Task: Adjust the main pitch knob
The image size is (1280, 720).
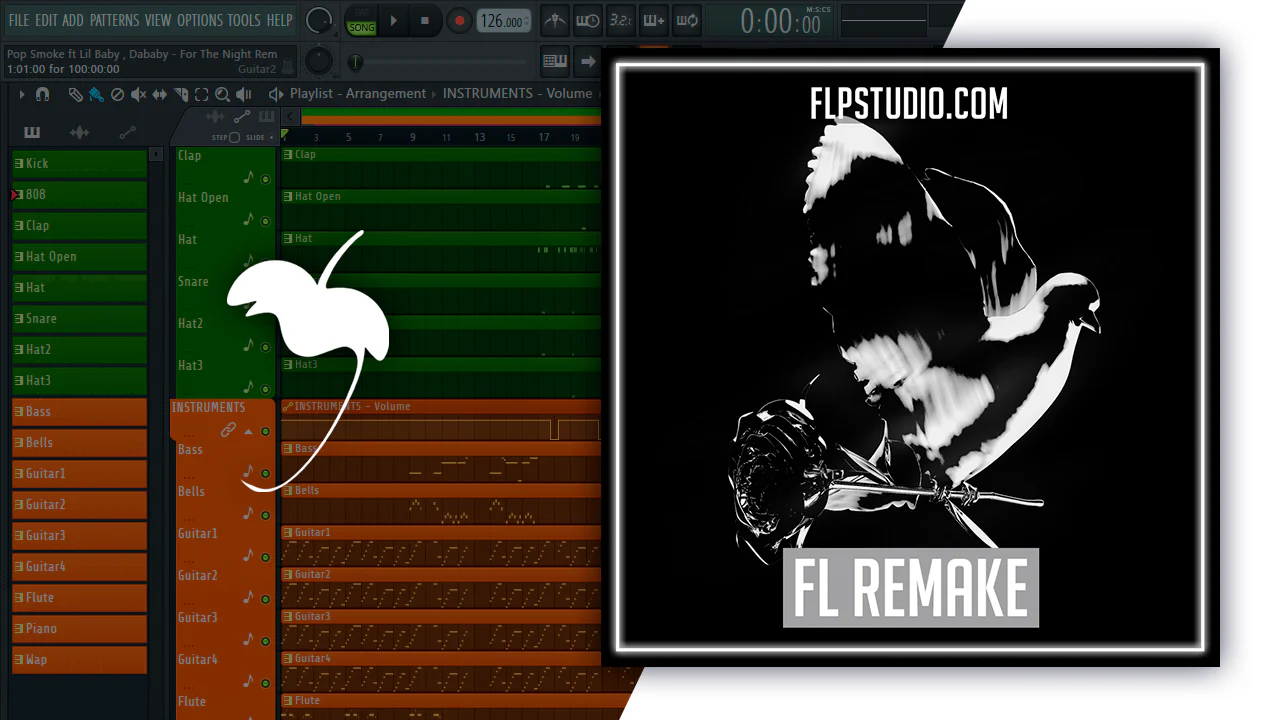Action: pyautogui.click(x=319, y=62)
